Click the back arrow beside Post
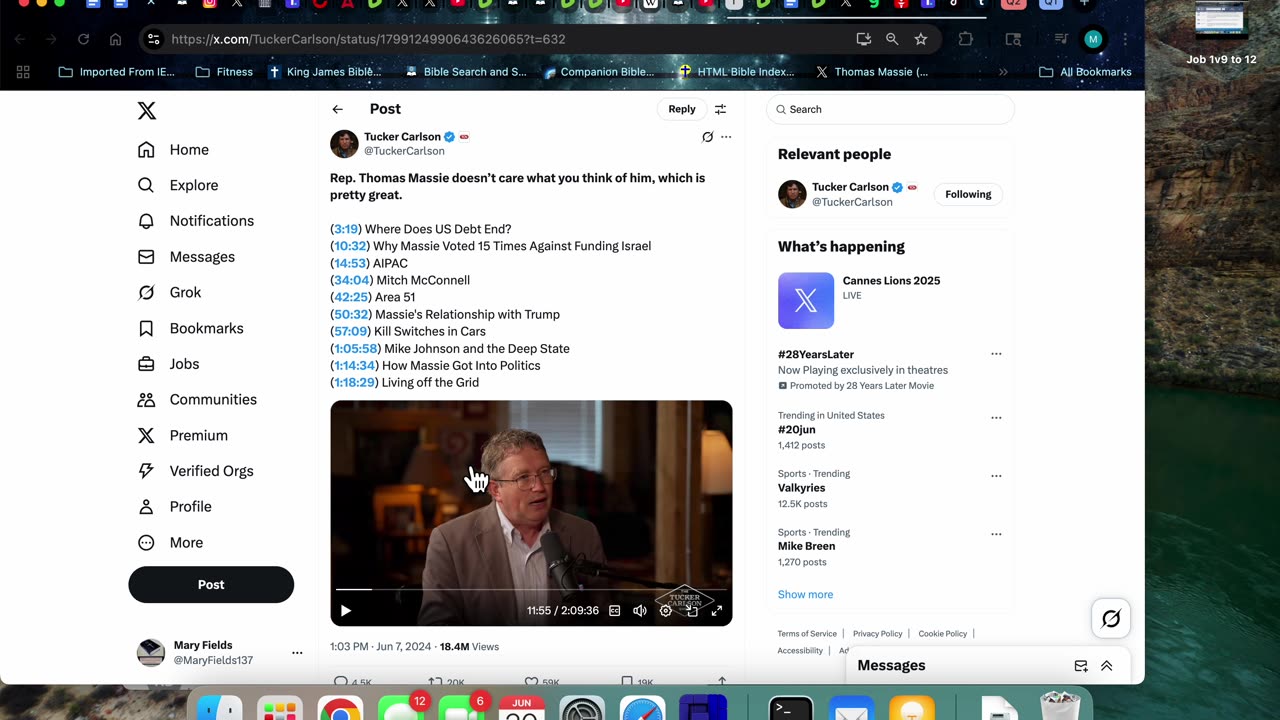1280x720 pixels. pos(338,109)
